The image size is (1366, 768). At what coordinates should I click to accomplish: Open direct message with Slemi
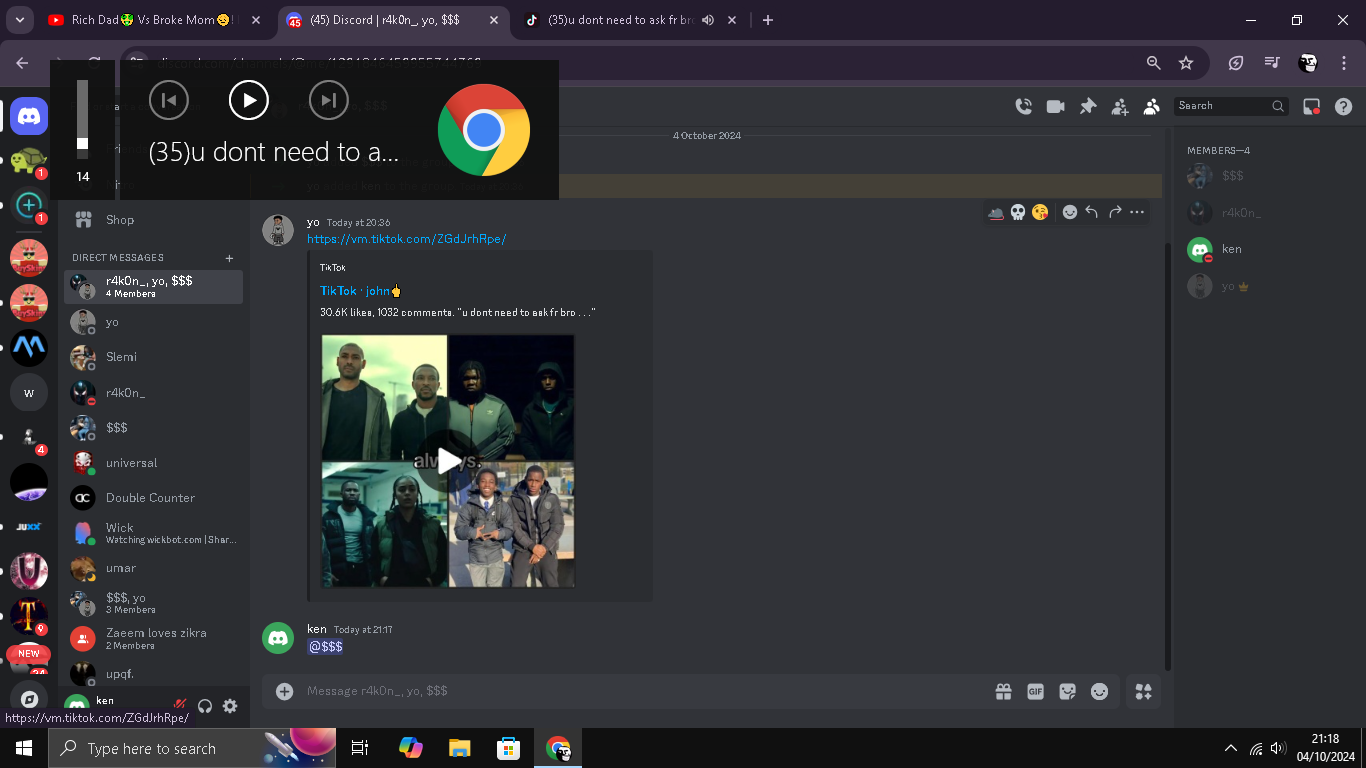click(x=153, y=357)
